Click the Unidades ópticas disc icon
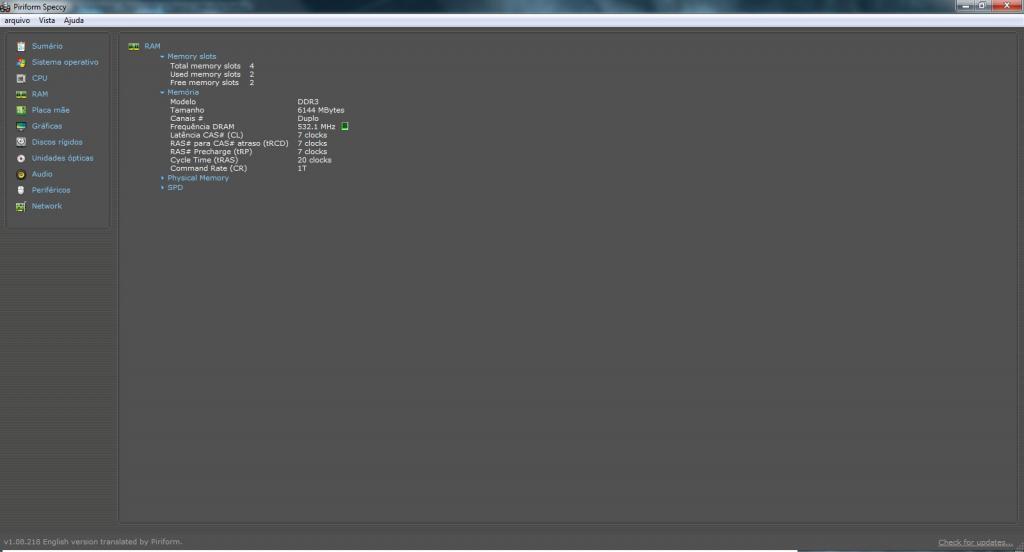This screenshot has width=1024, height=552. pos(21,158)
